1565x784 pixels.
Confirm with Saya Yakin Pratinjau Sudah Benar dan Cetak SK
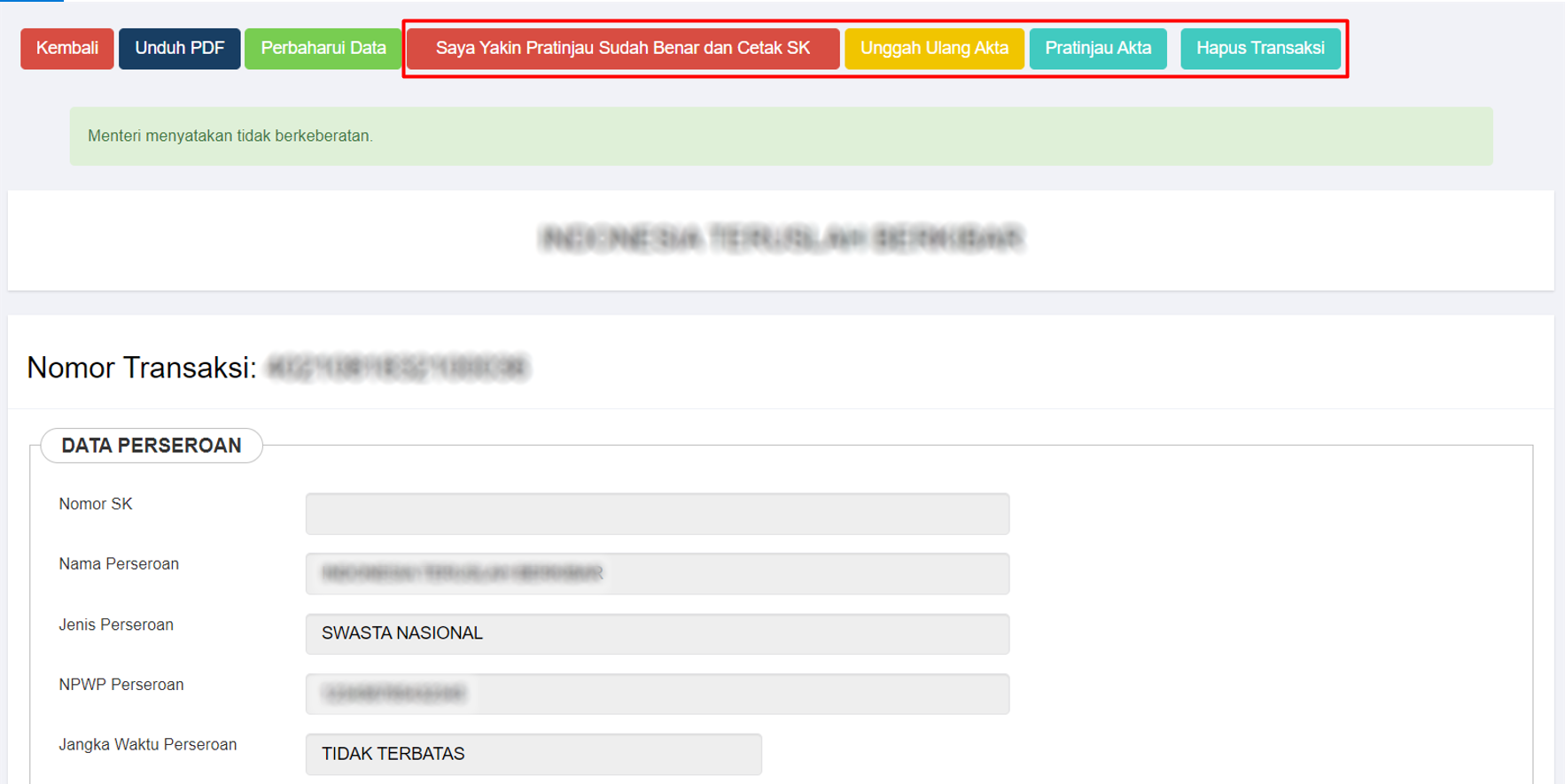622,48
